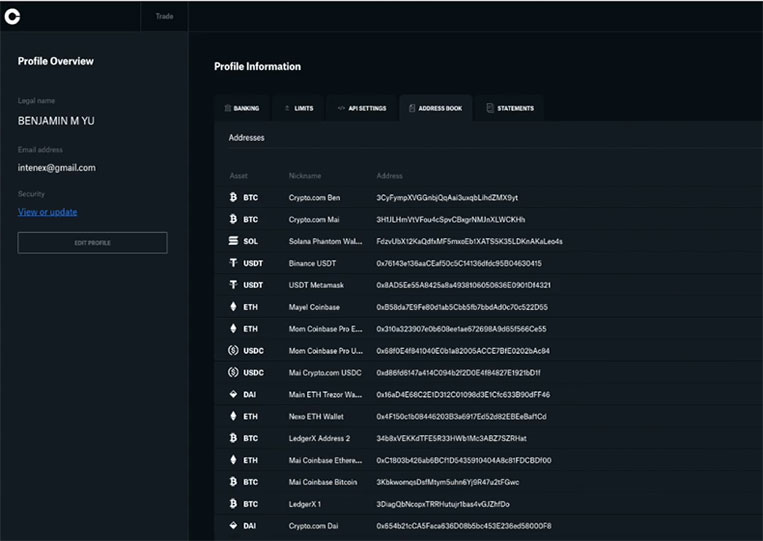Click Bitcoin icon in Mai Coinbase Bitcoin row

(x=233, y=482)
